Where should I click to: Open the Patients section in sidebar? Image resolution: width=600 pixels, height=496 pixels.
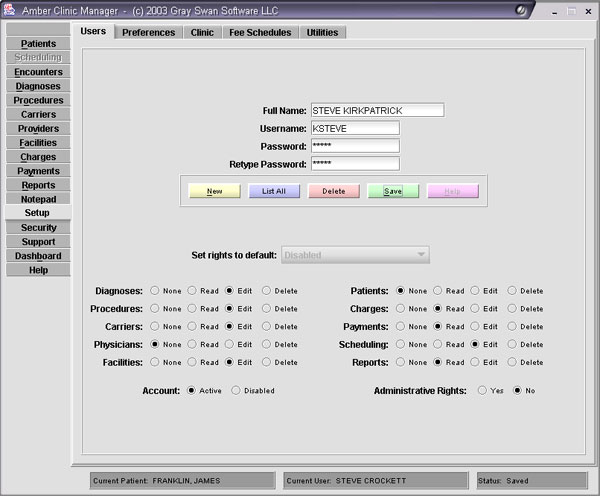click(38, 44)
